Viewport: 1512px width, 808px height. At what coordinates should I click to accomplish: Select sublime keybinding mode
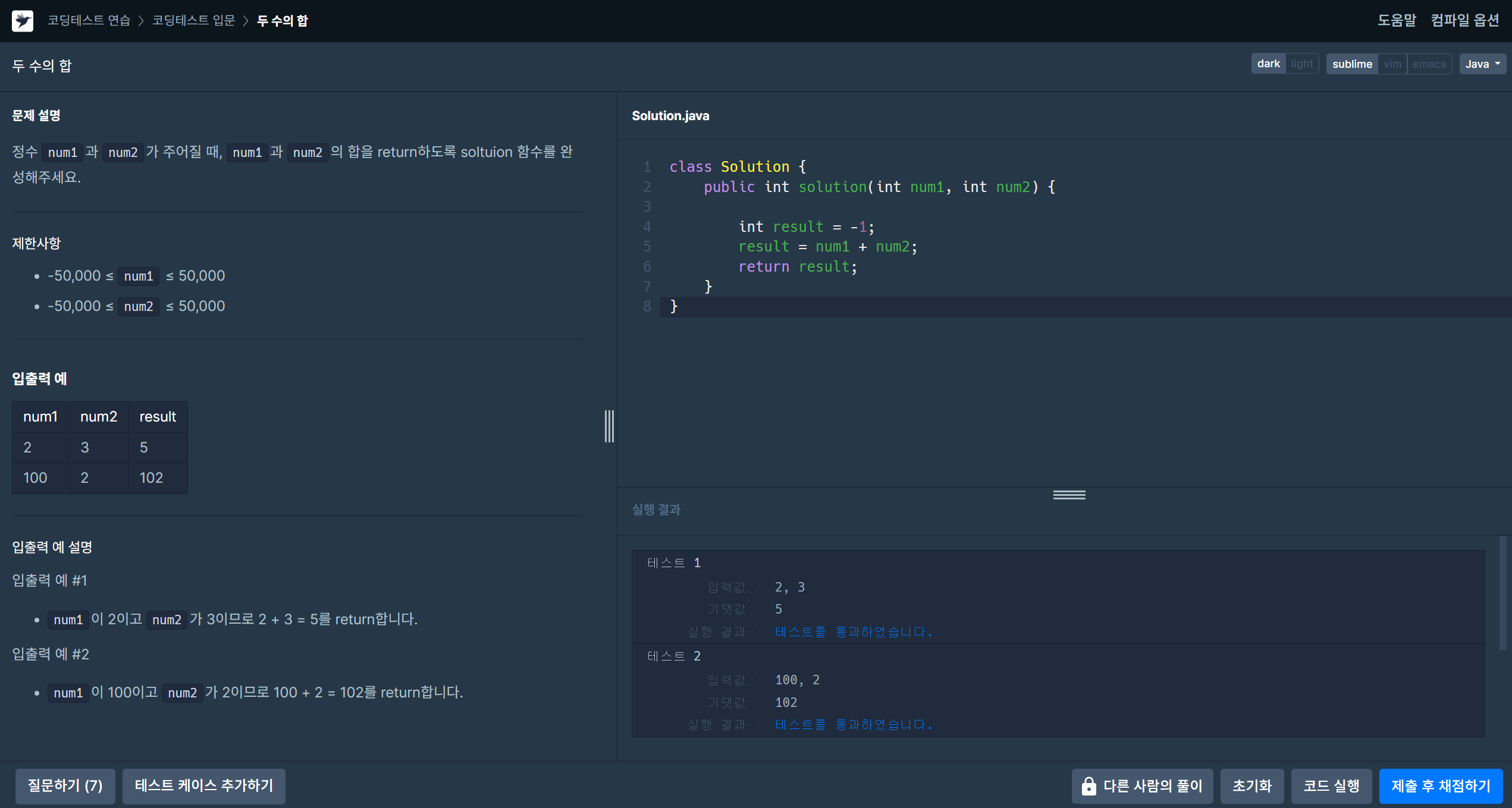pyautogui.click(x=1352, y=64)
